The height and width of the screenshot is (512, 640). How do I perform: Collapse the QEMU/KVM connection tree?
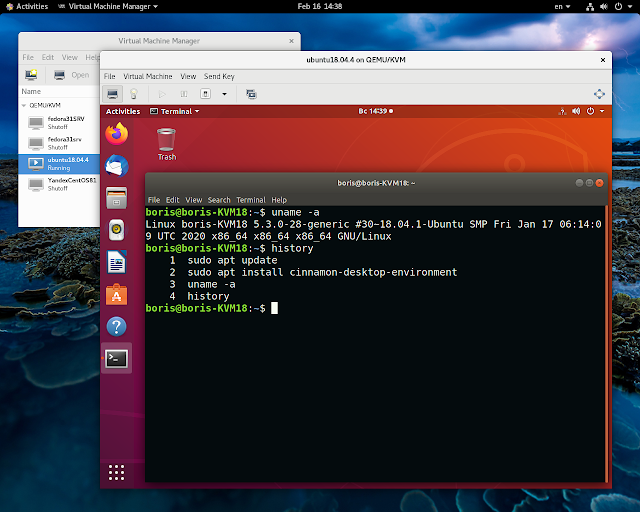pos(24,105)
